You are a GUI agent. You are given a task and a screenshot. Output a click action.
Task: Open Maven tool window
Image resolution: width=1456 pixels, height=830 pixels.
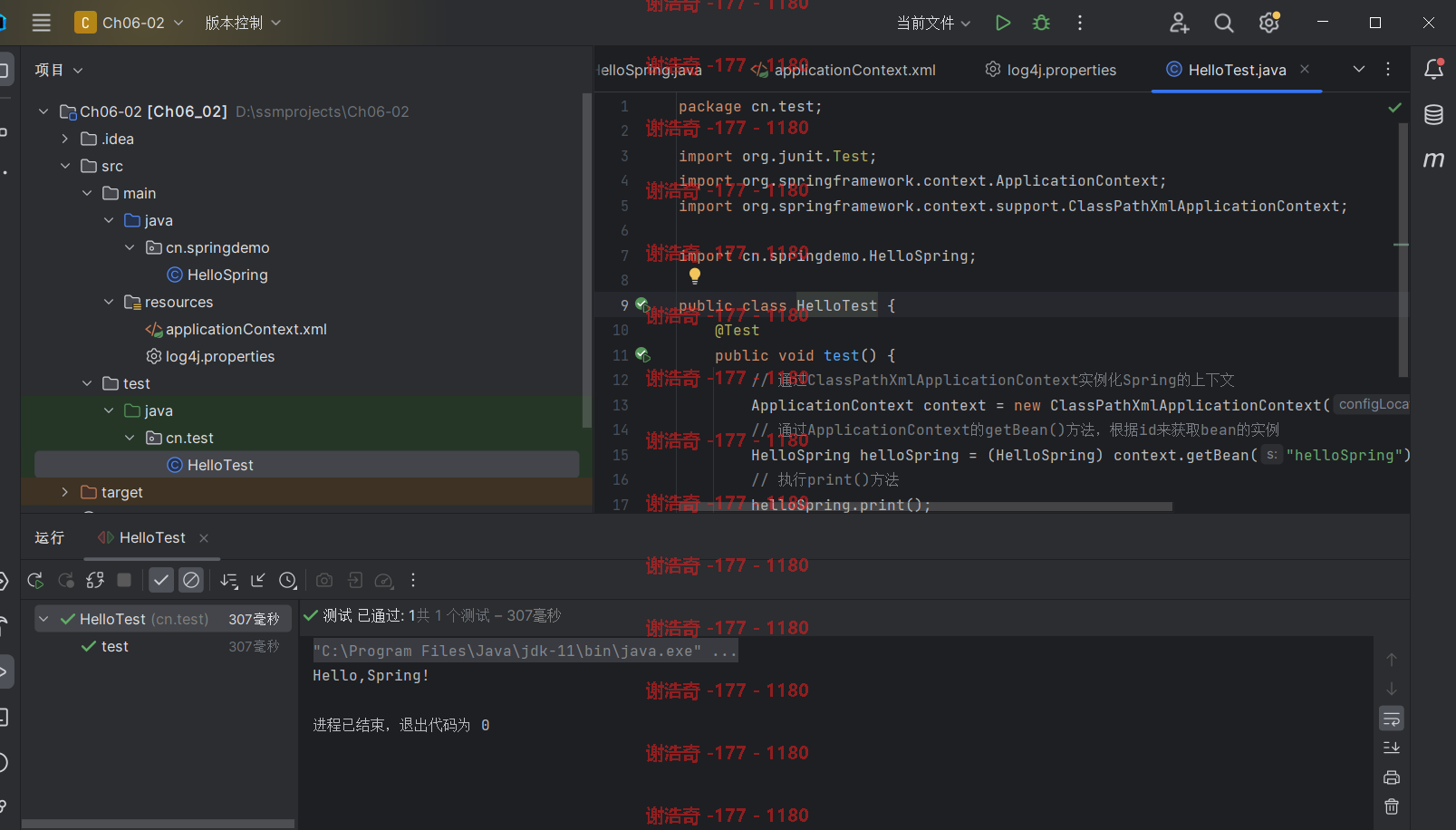pos(1433,159)
